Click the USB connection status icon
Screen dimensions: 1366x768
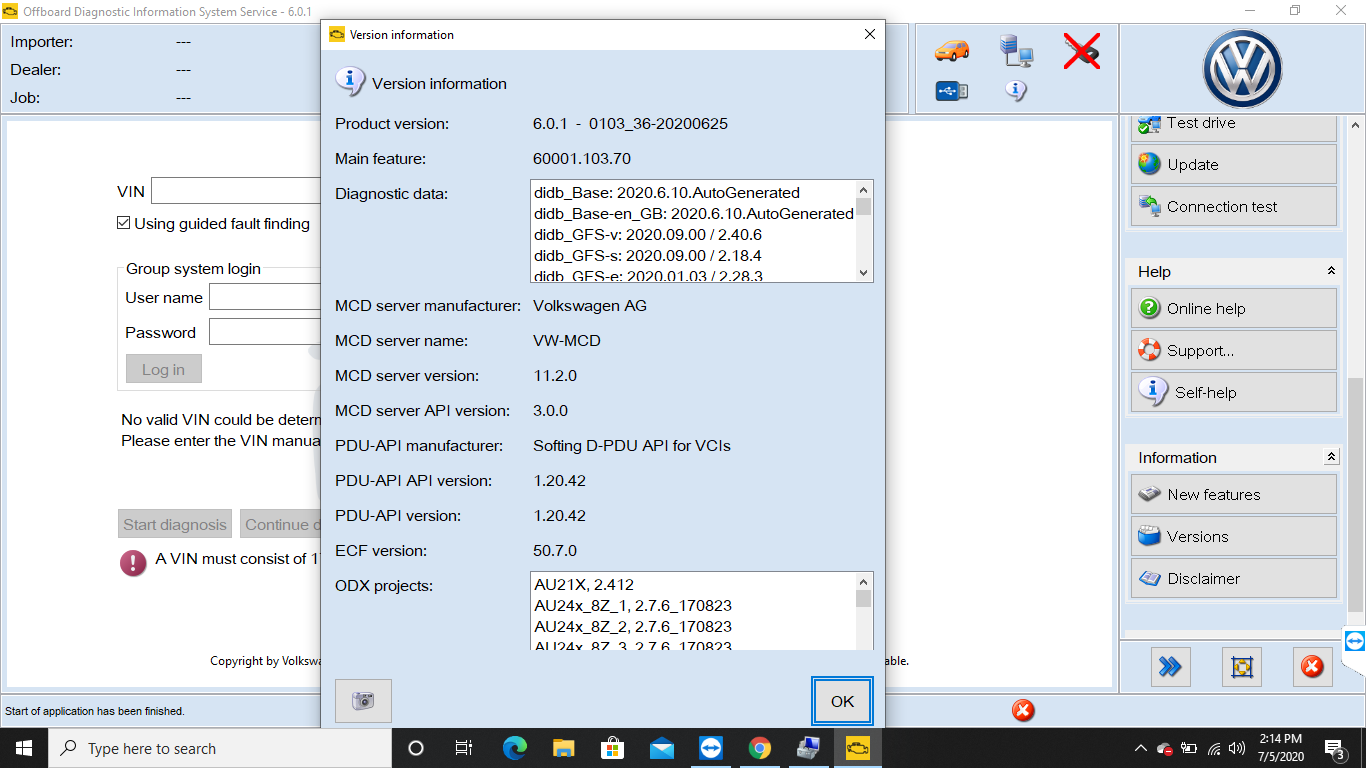click(x=952, y=91)
